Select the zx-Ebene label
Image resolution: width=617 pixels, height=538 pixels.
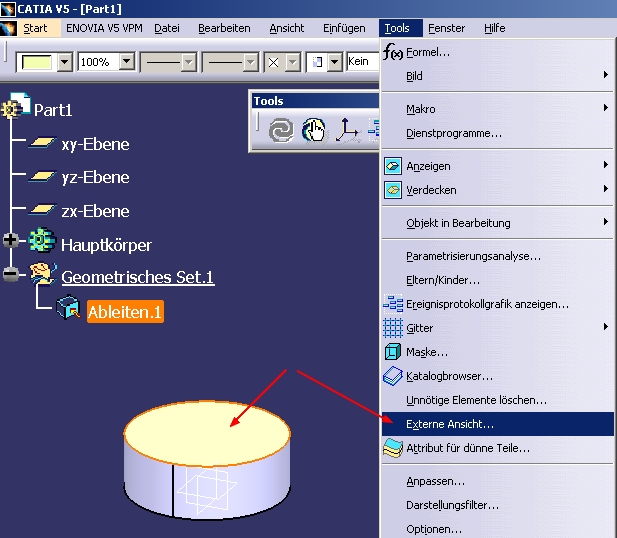point(95,211)
